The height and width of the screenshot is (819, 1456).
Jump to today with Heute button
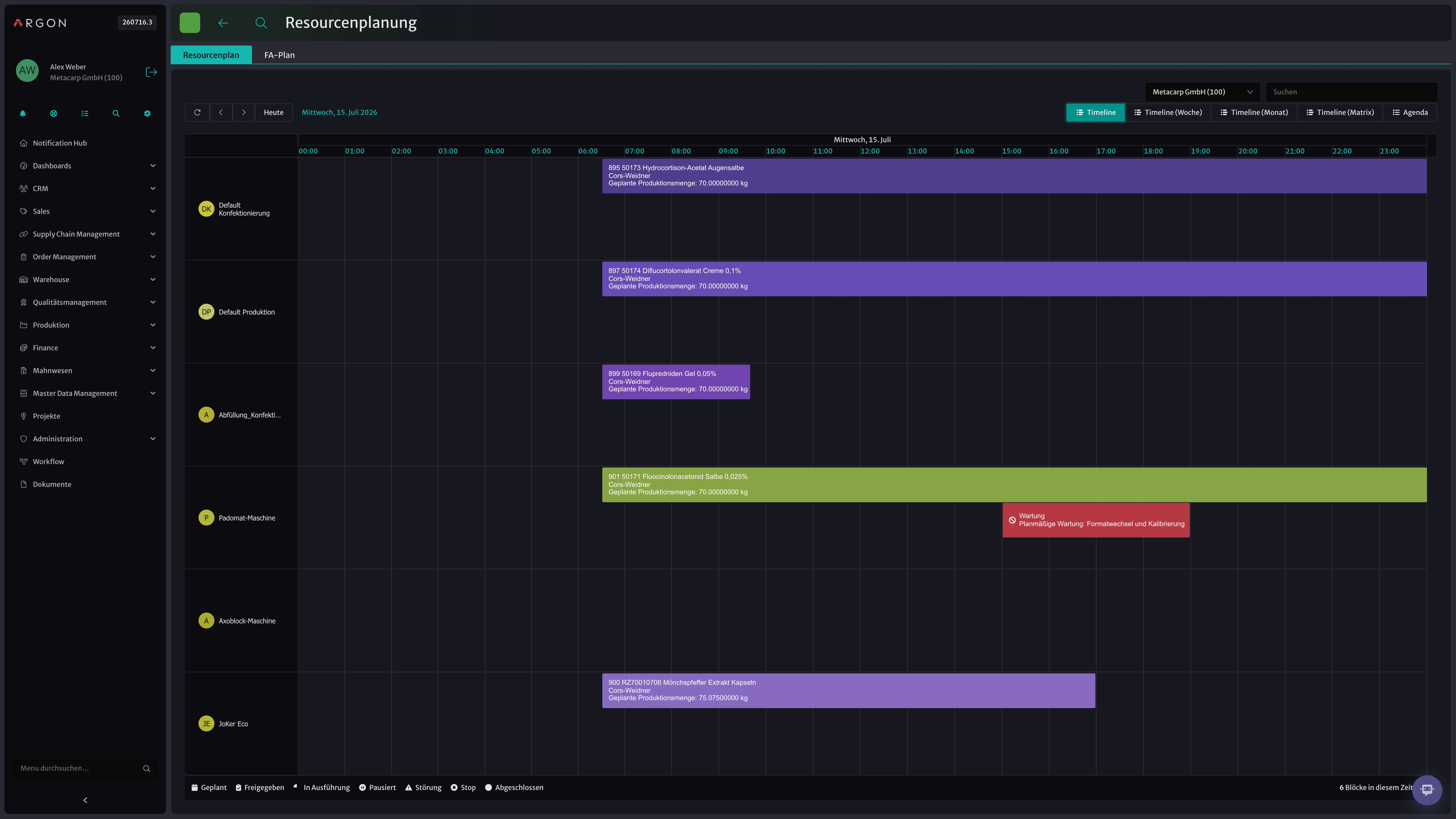274,113
